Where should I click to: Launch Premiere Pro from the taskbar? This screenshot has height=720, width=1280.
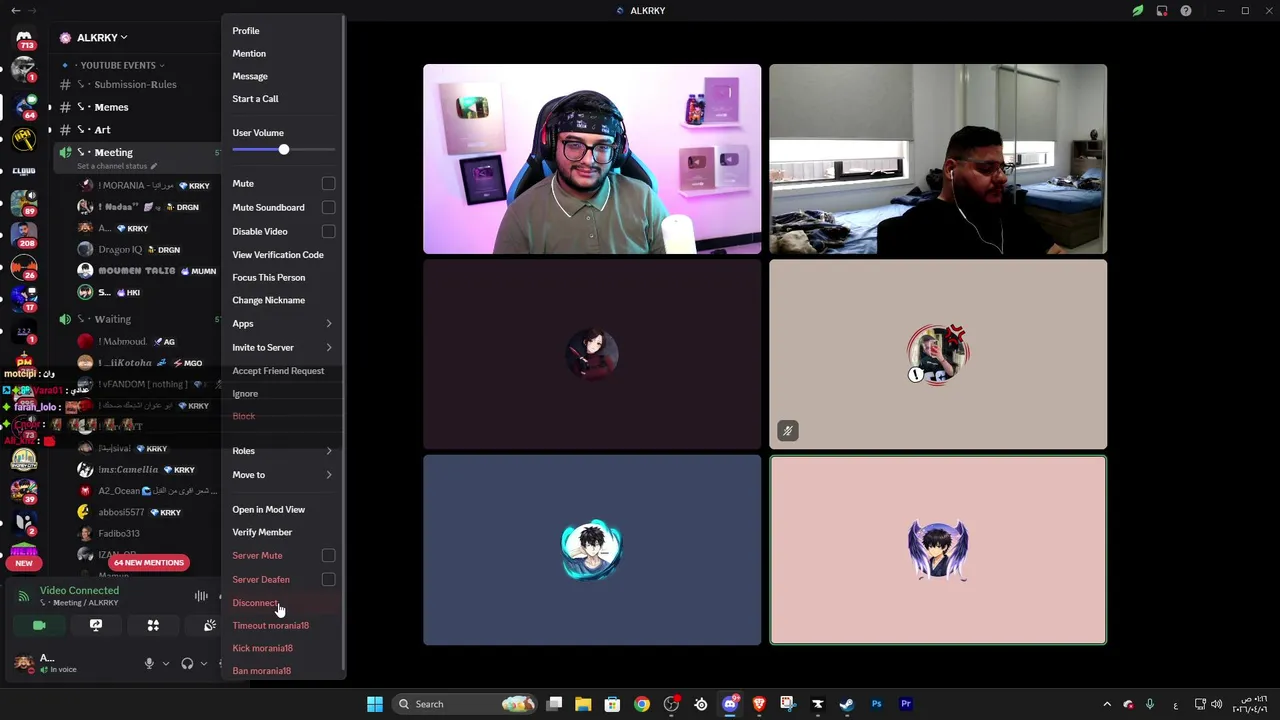point(906,704)
